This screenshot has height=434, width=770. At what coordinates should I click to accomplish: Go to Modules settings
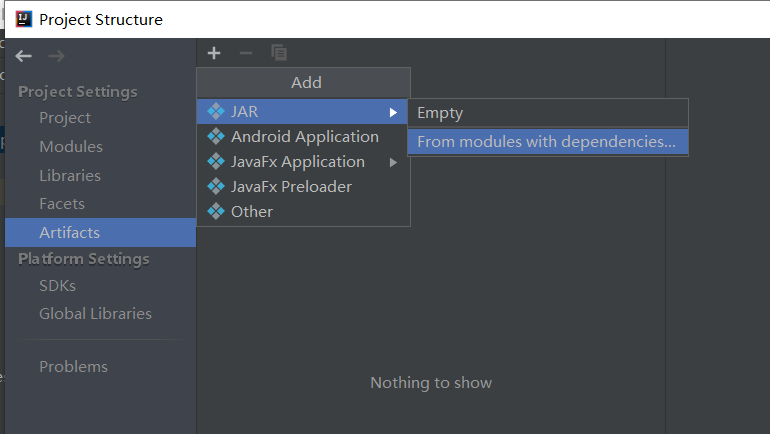tap(71, 147)
